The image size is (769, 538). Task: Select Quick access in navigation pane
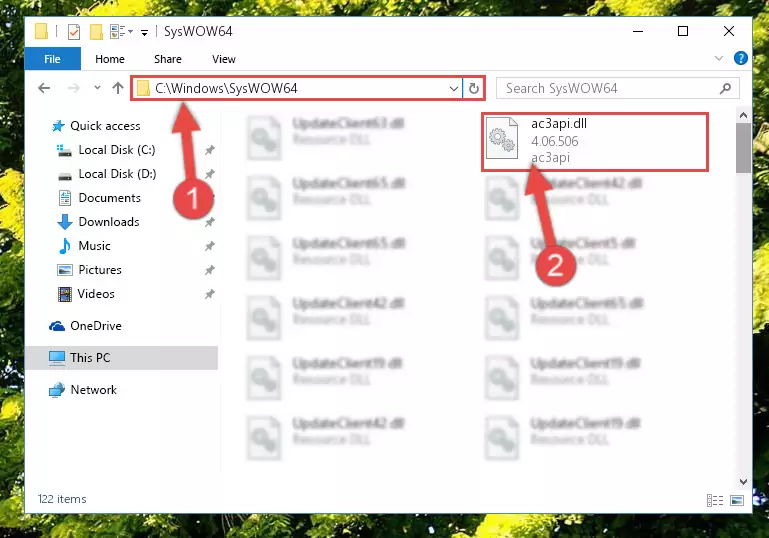(105, 126)
